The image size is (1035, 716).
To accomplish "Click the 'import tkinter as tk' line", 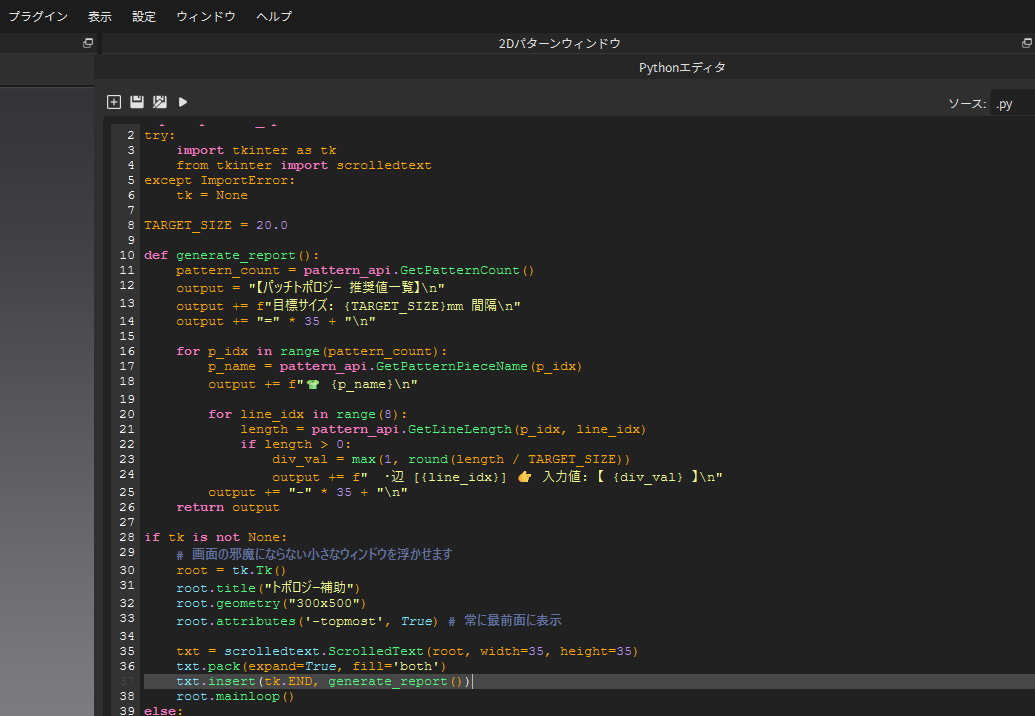I will tap(256, 150).
